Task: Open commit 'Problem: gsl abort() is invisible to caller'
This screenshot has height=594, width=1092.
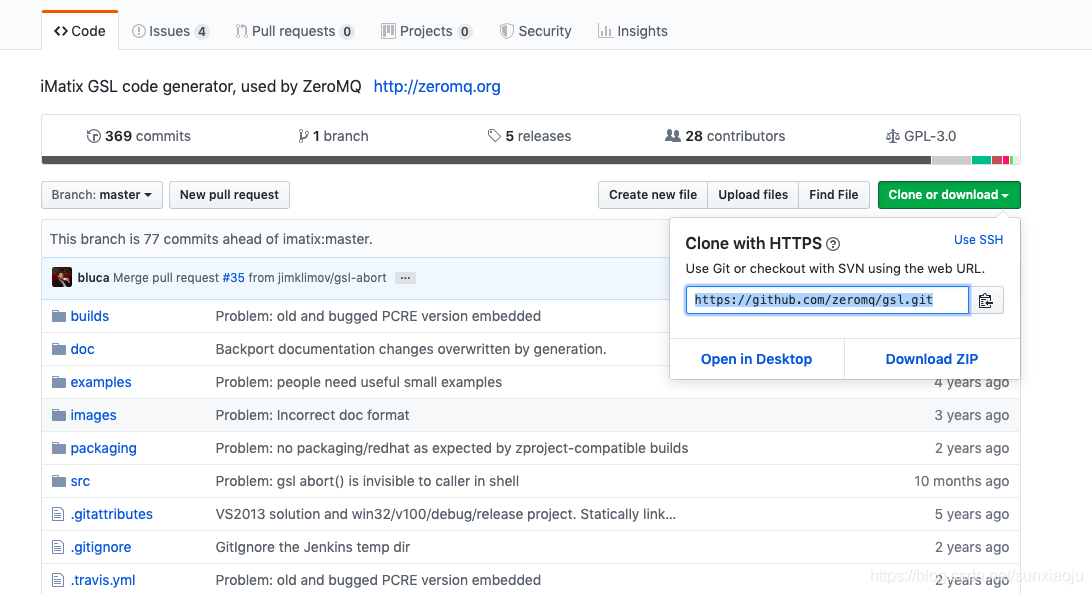Action: [367, 481]
